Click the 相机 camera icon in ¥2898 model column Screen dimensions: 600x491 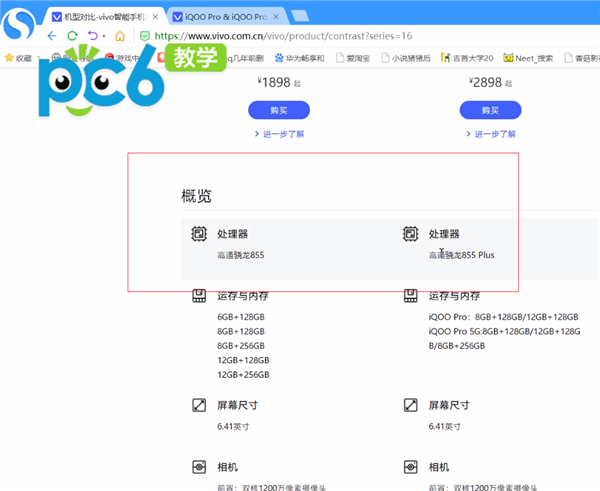pyautogui.click(x=411, y=467)
